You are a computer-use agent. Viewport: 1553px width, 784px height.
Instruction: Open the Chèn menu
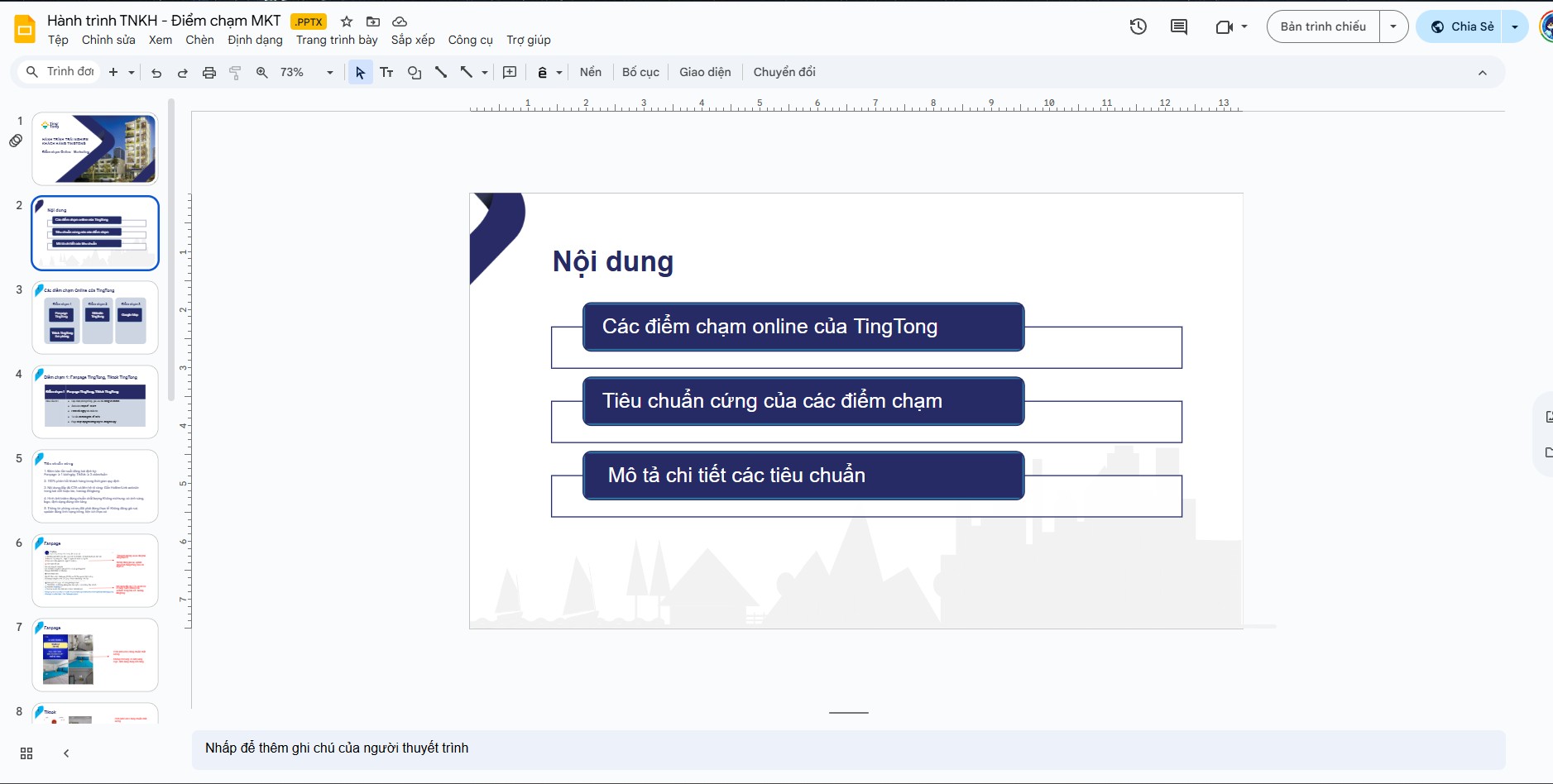199,40
